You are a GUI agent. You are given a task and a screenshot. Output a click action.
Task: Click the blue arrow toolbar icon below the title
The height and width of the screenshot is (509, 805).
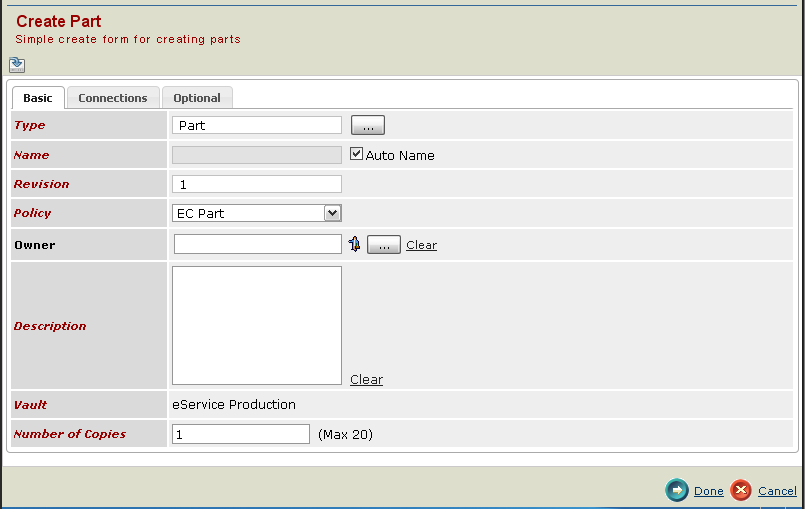(x=17, y=65)
